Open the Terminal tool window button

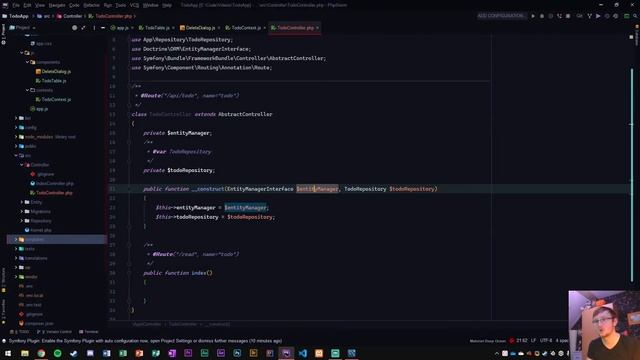89,332
